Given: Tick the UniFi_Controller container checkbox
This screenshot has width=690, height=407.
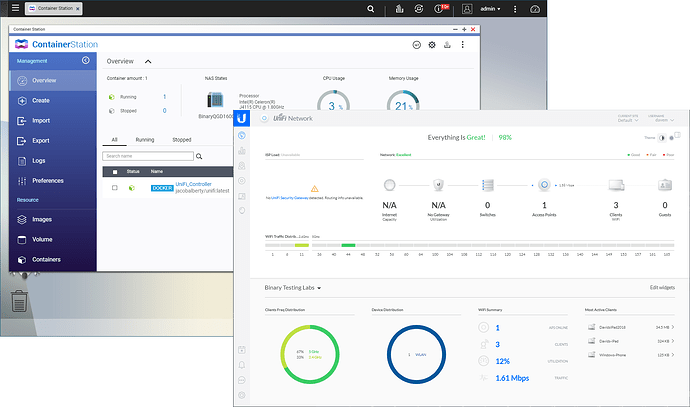Looking at the screenshot, I should pos(115,188).
